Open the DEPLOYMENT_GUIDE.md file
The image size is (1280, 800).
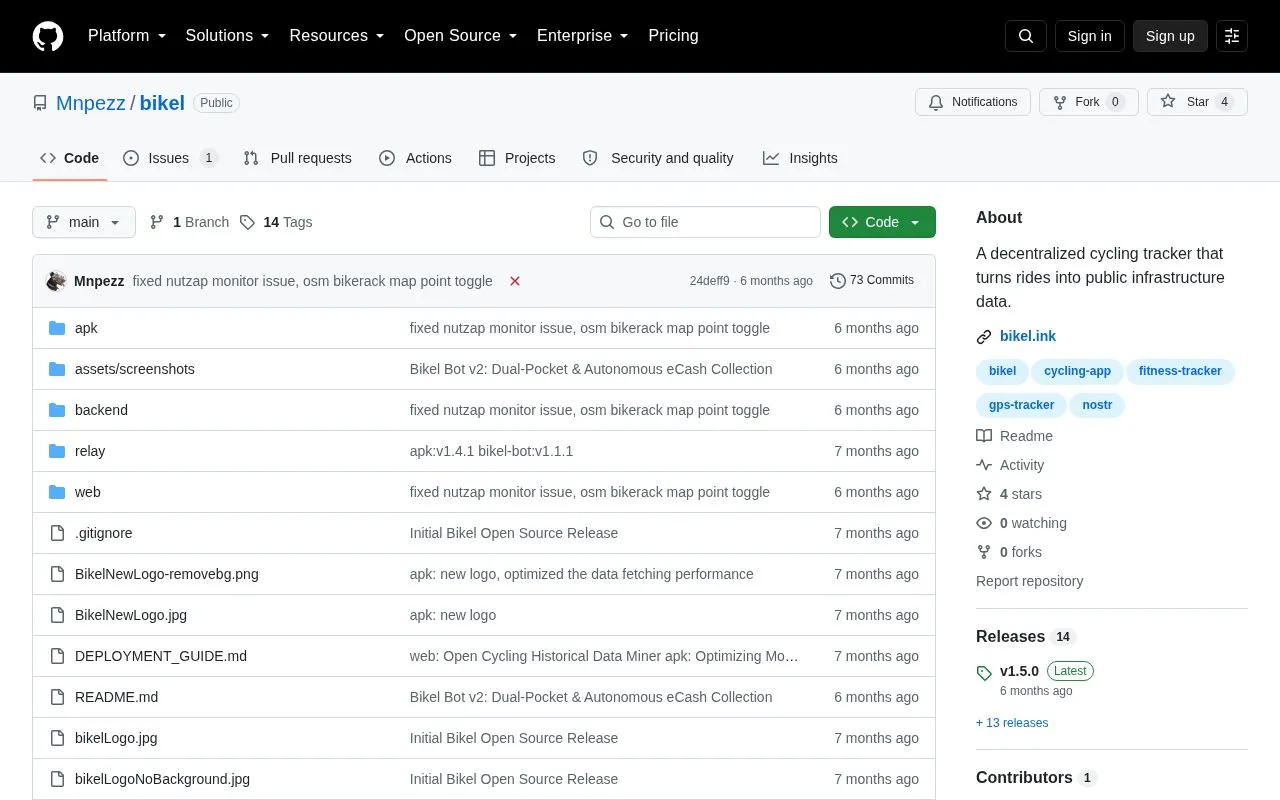[x=161, y=656]
